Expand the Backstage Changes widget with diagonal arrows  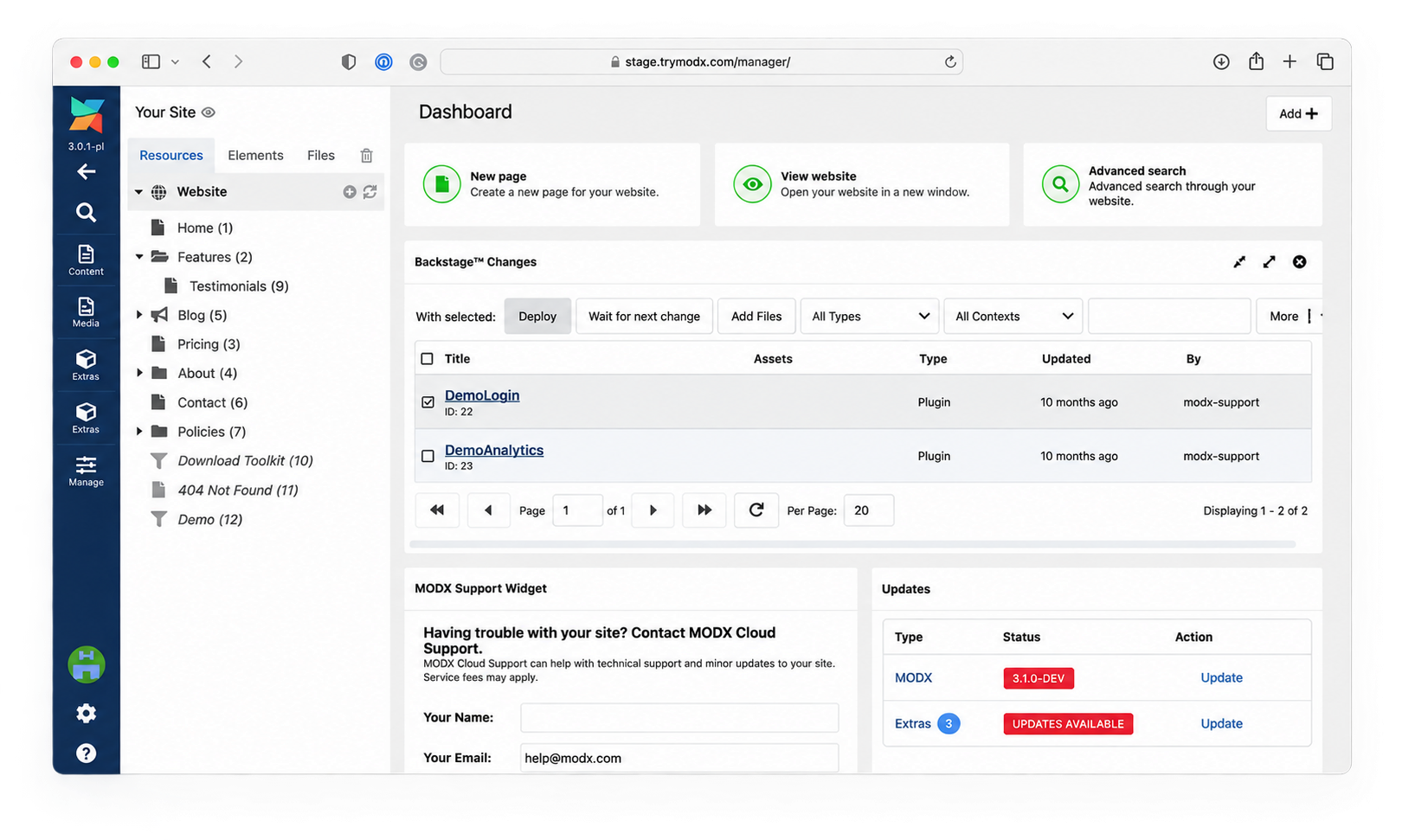1269,262
